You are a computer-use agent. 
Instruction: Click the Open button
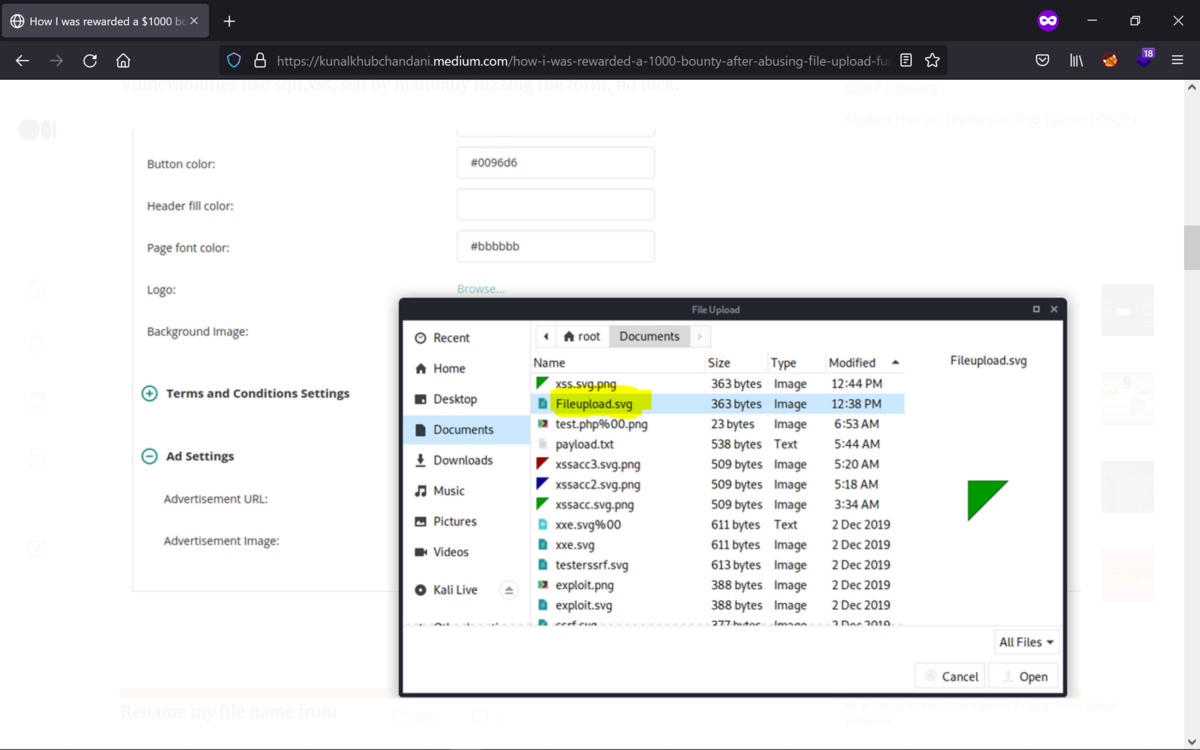[x=1024, y=676]
